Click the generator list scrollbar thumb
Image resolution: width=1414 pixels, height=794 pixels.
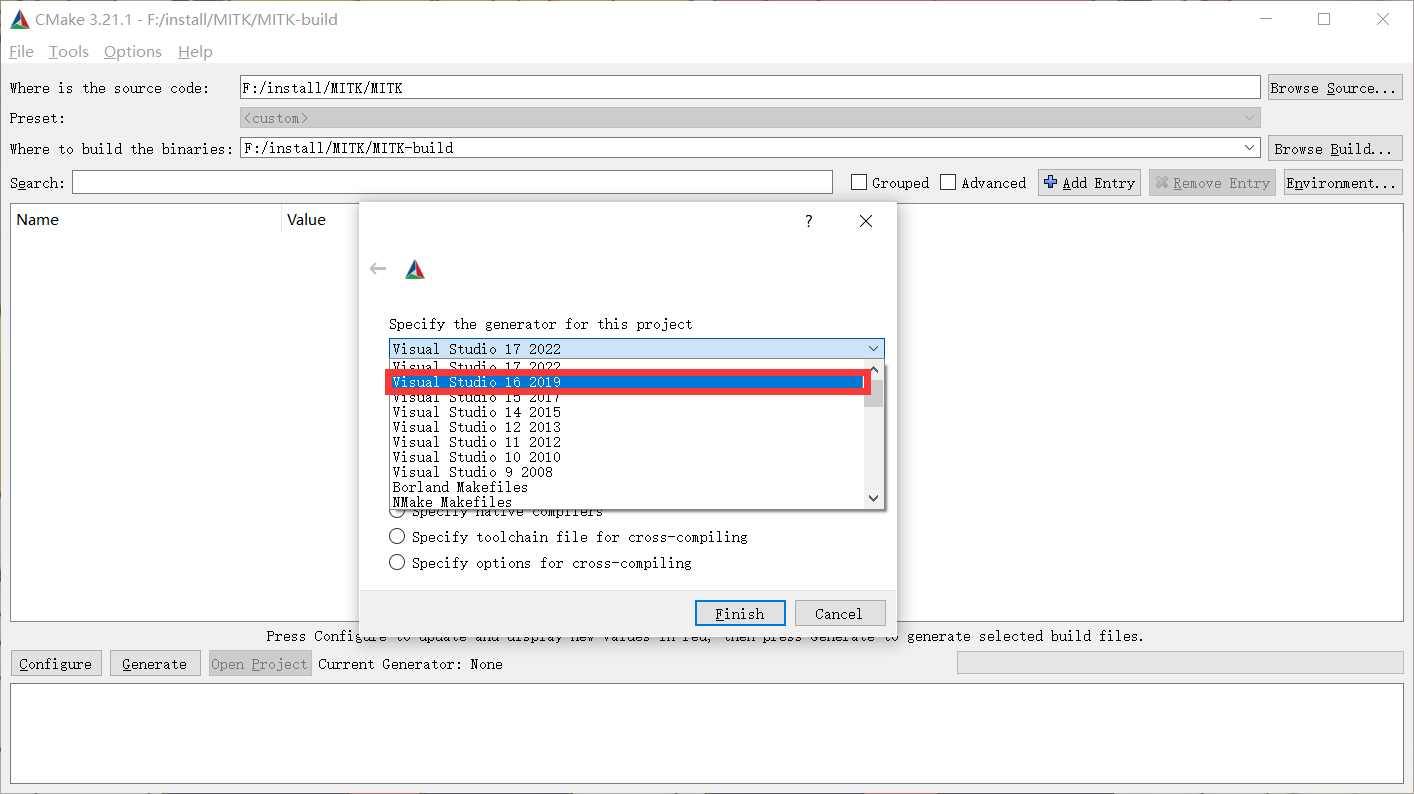click(x=874, y=393)
